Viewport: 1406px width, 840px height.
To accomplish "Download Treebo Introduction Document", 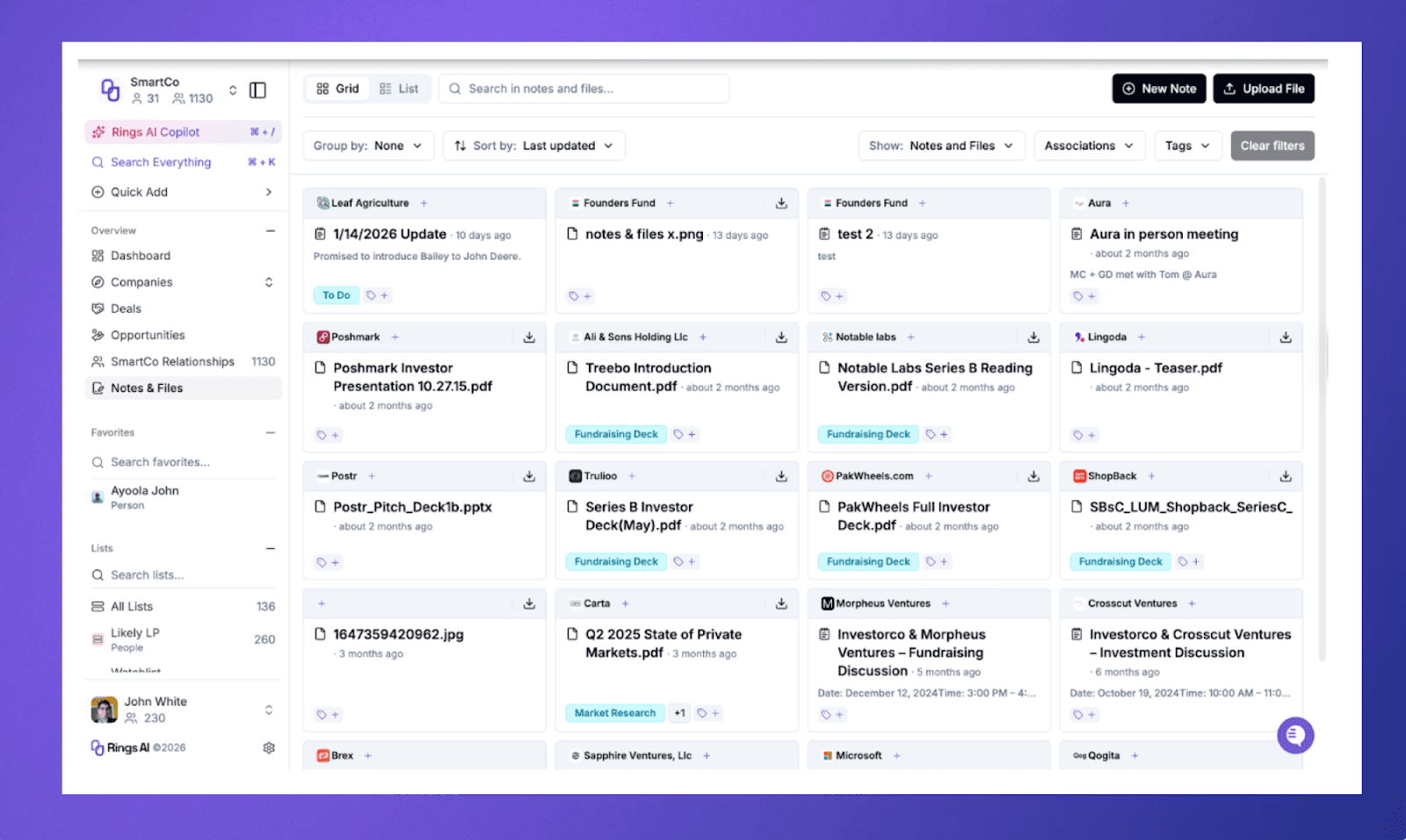I will click(x=781, y=337).
